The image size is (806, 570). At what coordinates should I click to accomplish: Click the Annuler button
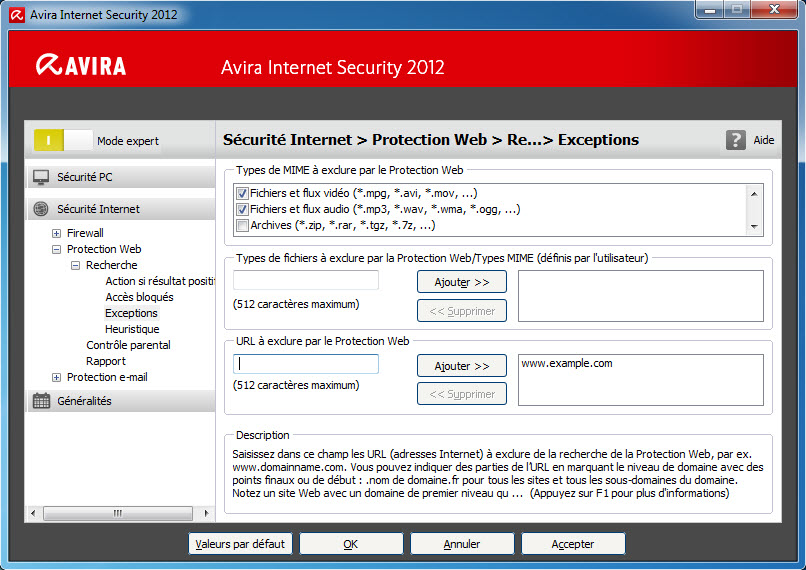point(462,544)
